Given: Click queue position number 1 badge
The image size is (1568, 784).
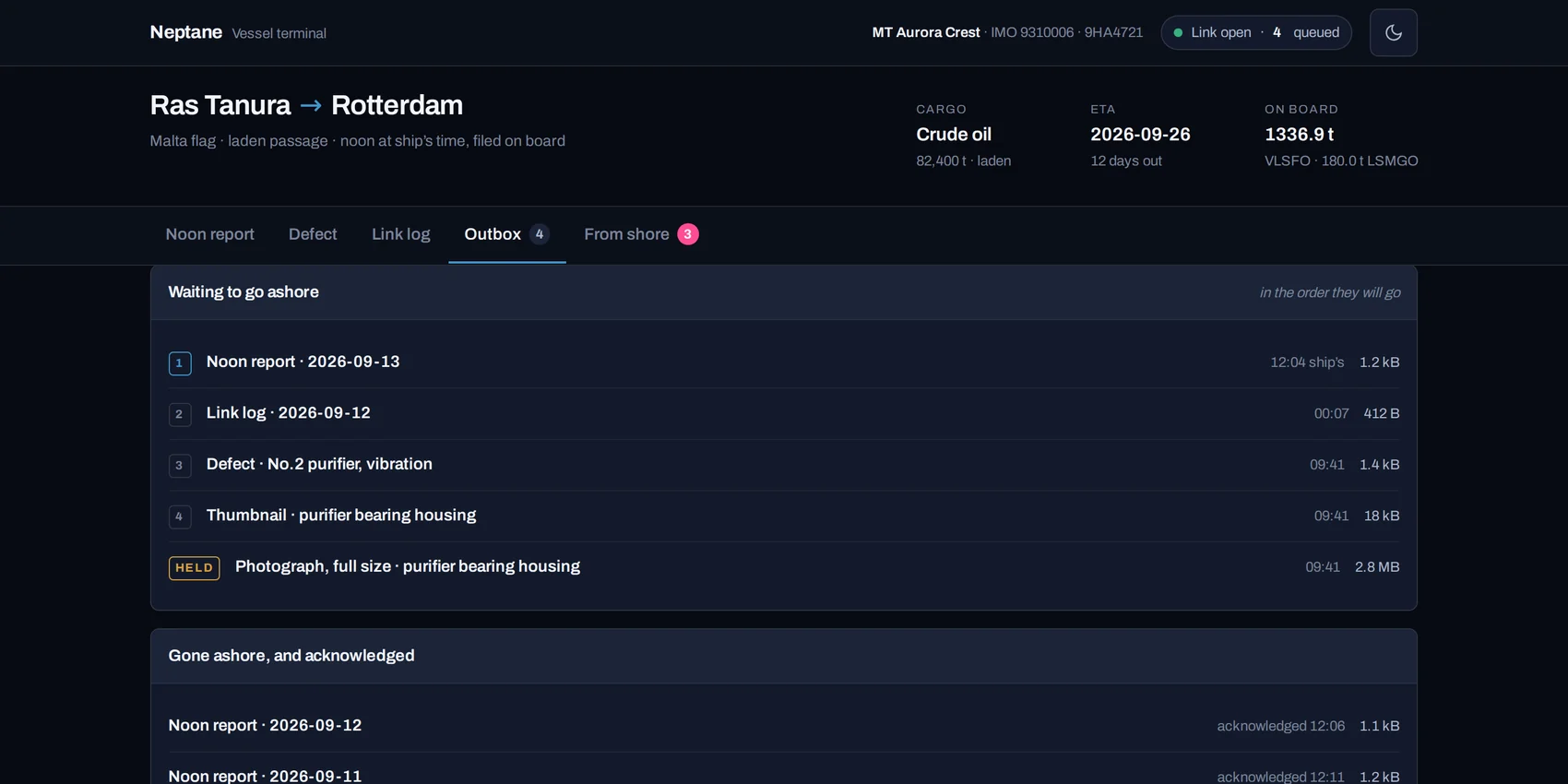Looking at the screenshot, I should 180,363.
